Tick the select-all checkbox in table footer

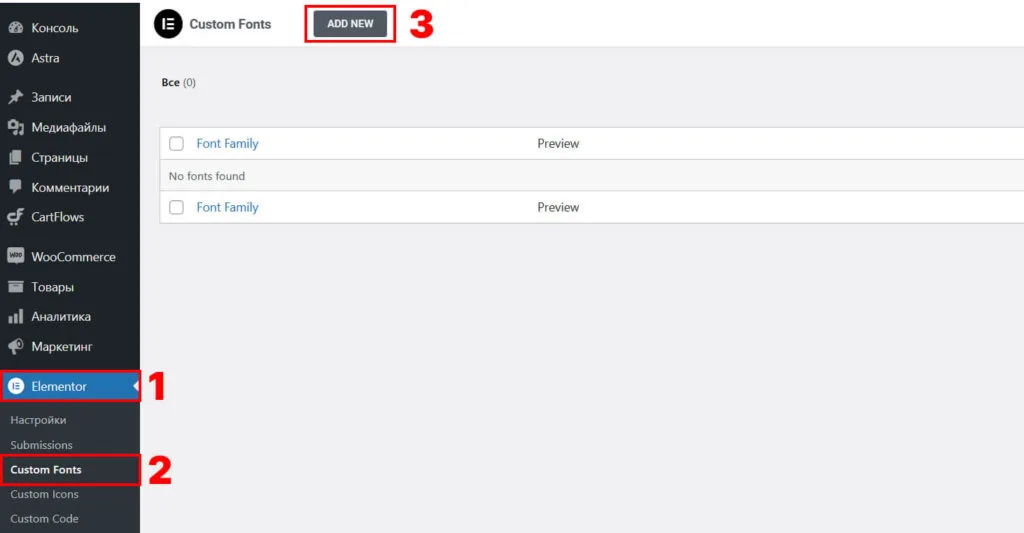coord(176,207)
